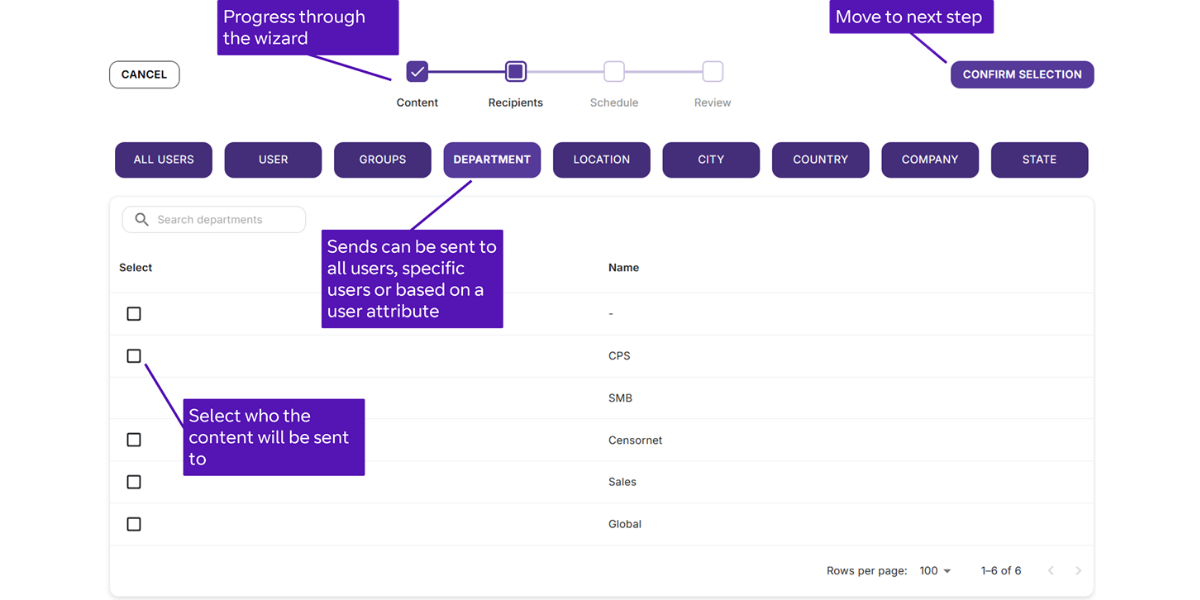Select the Sales department checkbox

click(134, 481)
